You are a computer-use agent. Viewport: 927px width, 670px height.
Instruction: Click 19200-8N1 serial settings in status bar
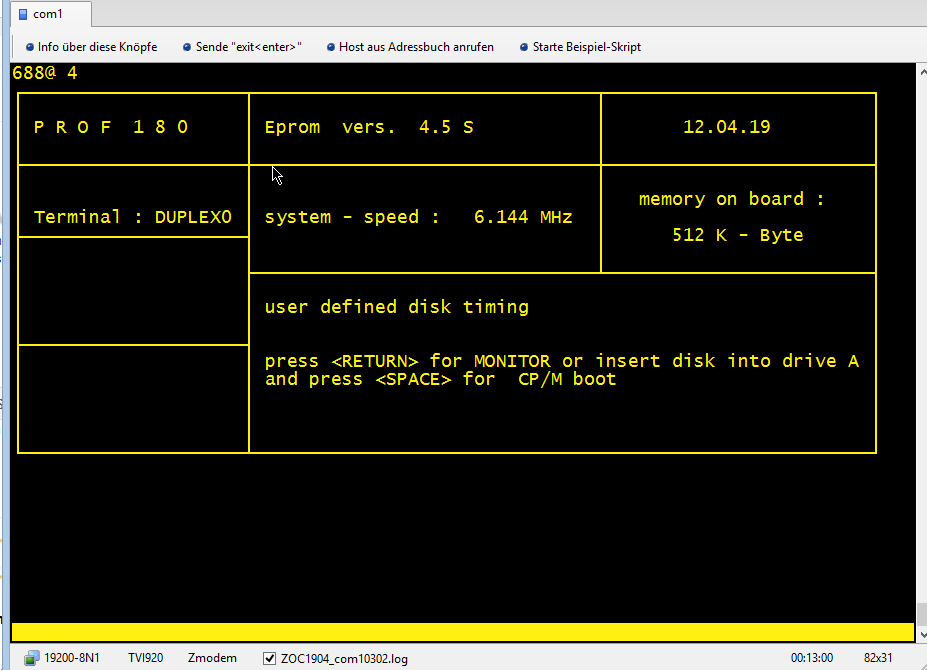point(72,658)
